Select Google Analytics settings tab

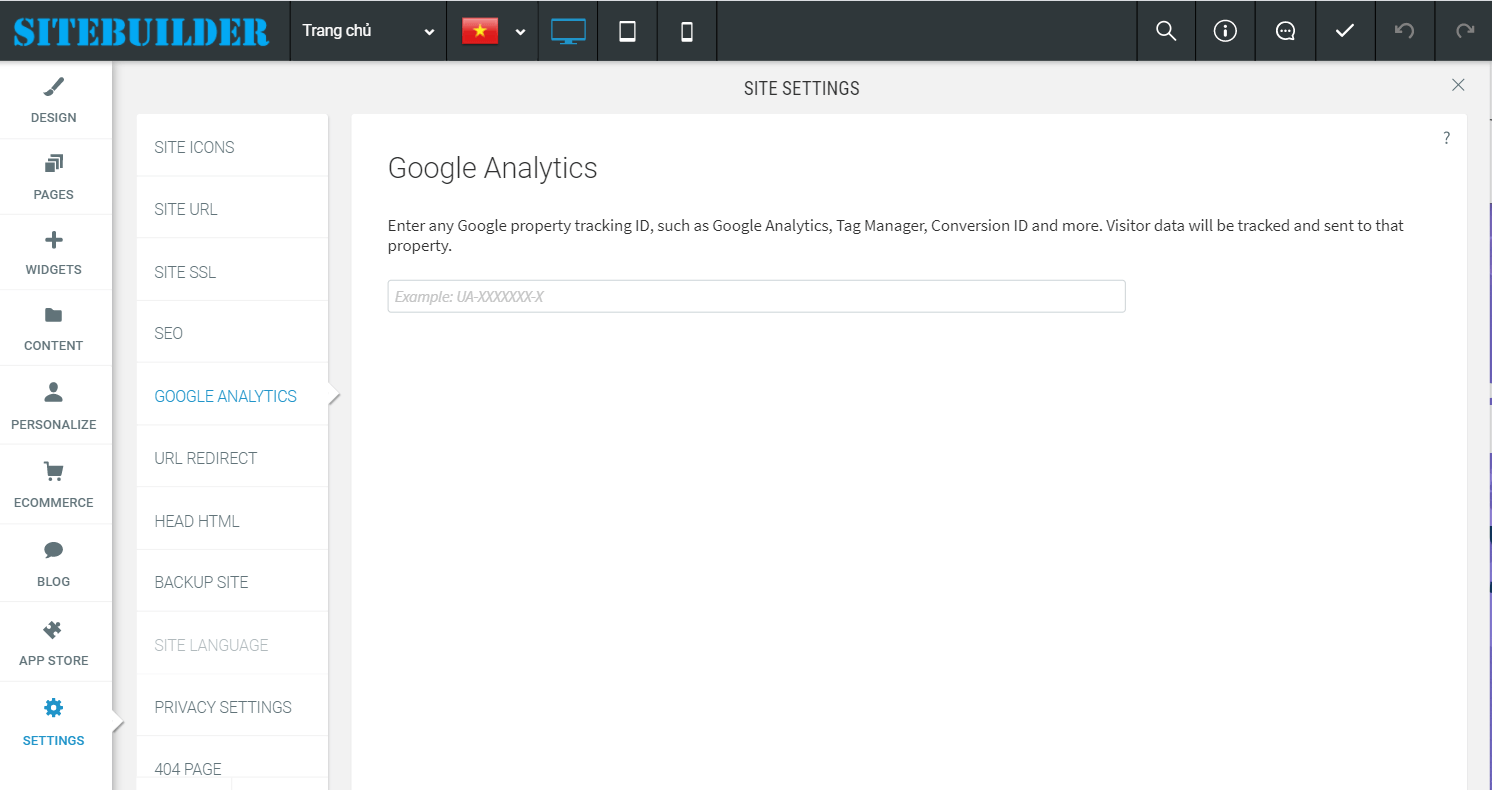[x=232, y=396]
